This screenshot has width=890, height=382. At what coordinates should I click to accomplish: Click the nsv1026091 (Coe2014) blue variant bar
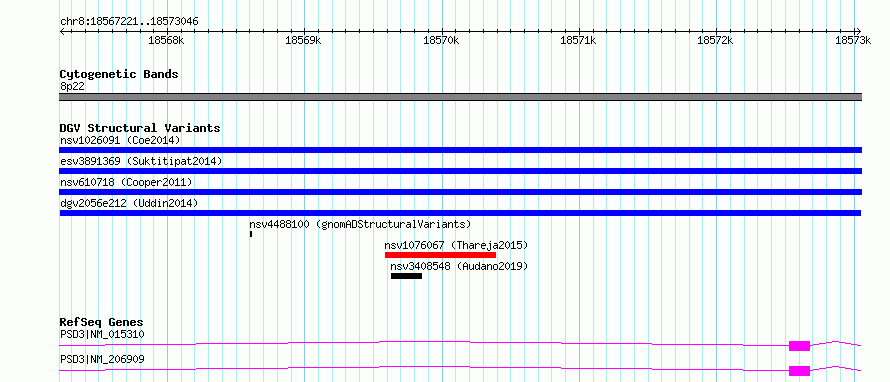[x=460, y=150]
